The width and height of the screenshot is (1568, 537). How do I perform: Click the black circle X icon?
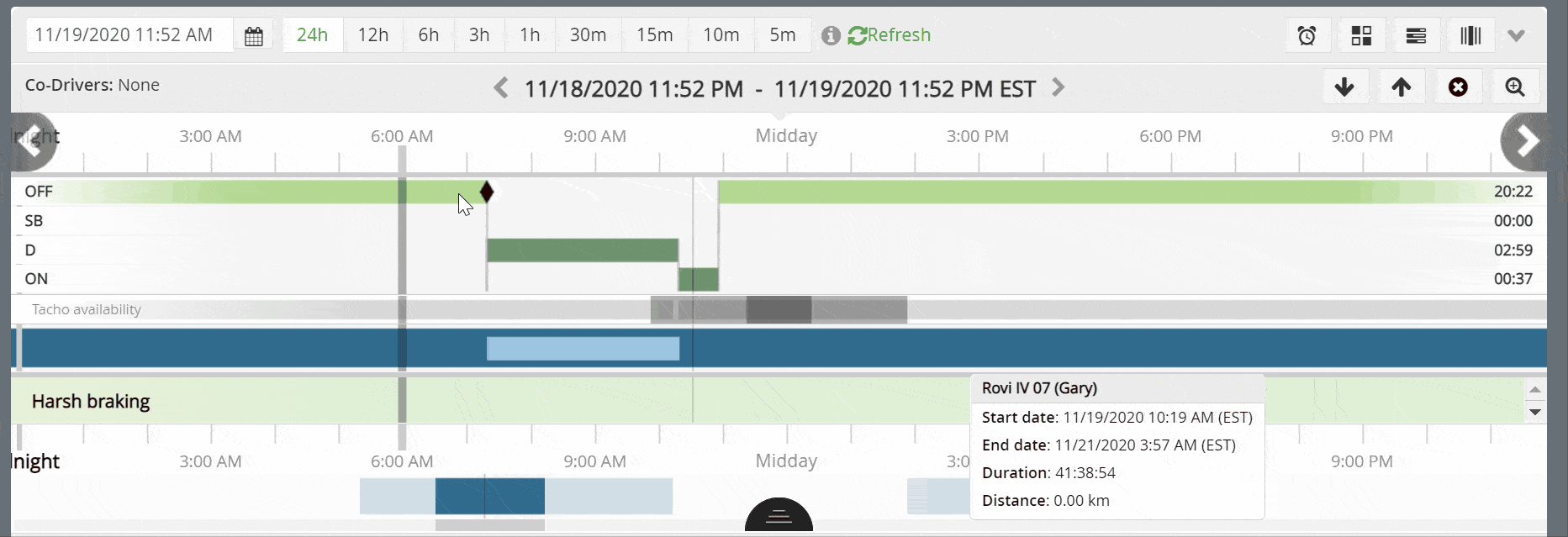[1458, 87]
